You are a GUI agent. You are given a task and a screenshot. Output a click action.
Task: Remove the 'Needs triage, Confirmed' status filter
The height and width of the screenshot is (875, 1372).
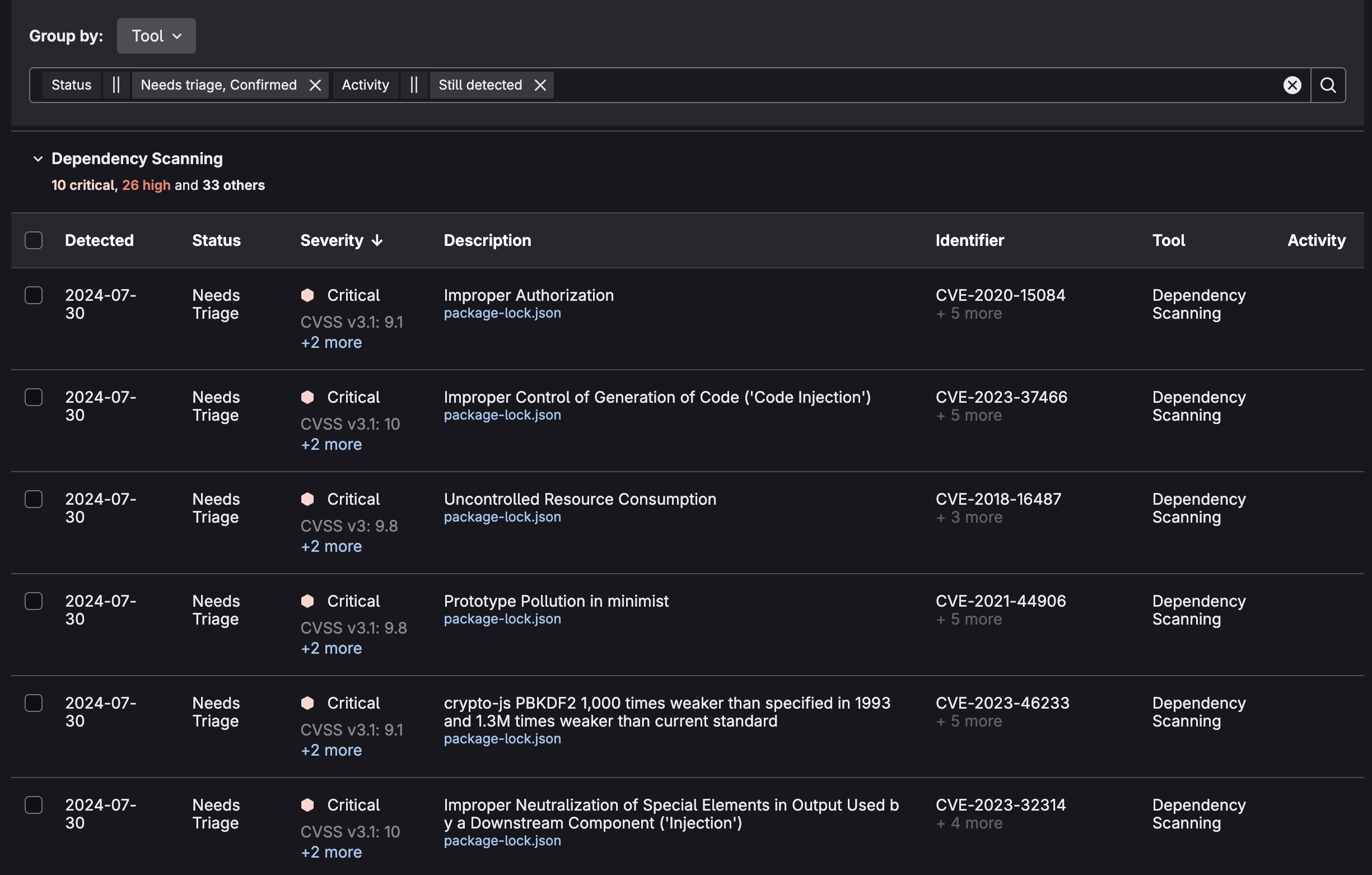pos(316,85)
